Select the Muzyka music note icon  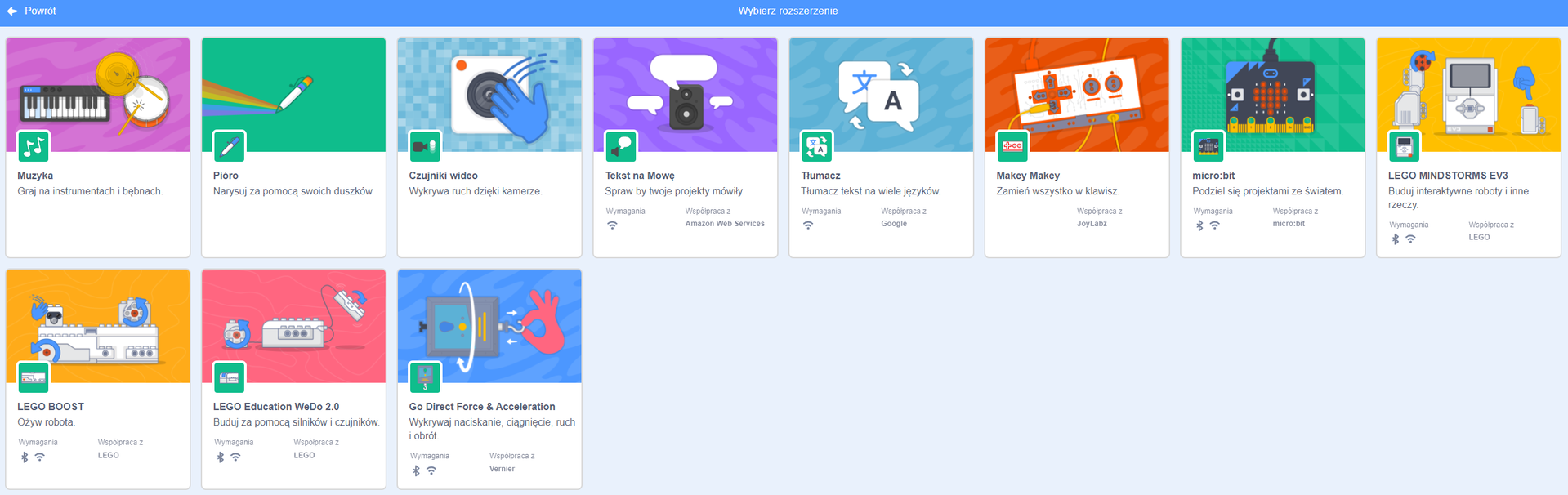pos(34,147)
